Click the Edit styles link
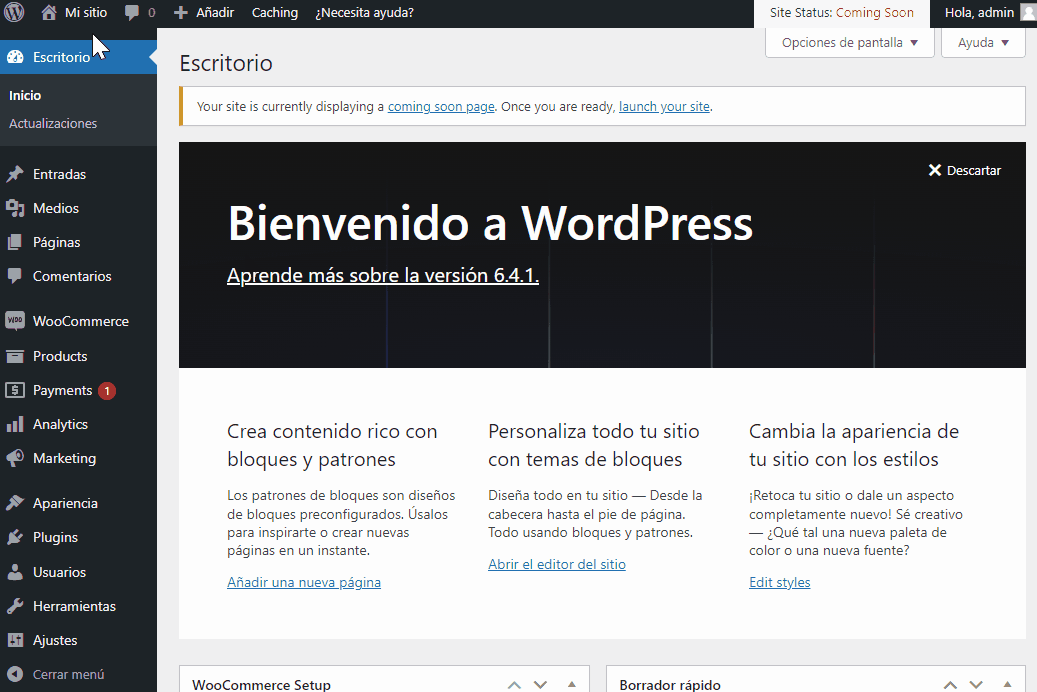 pyautogui.click(x=780, y=582)
